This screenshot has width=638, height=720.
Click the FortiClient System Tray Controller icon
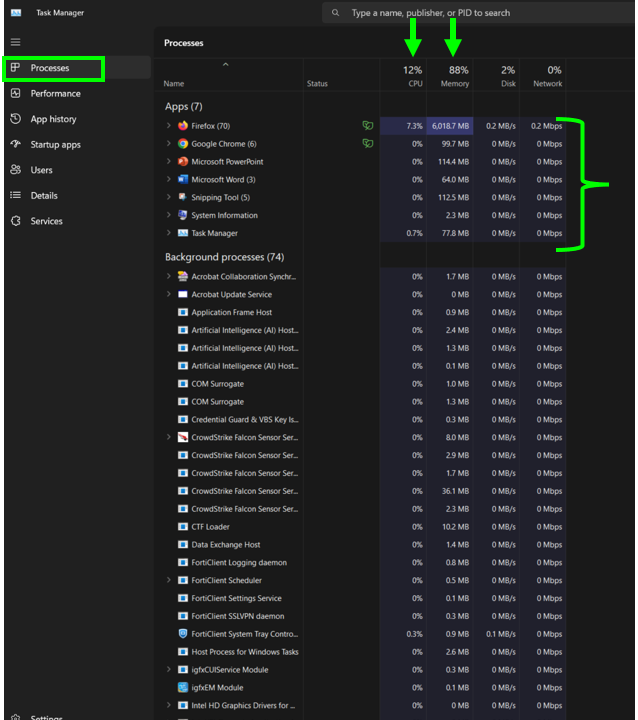tap(182, 634)
